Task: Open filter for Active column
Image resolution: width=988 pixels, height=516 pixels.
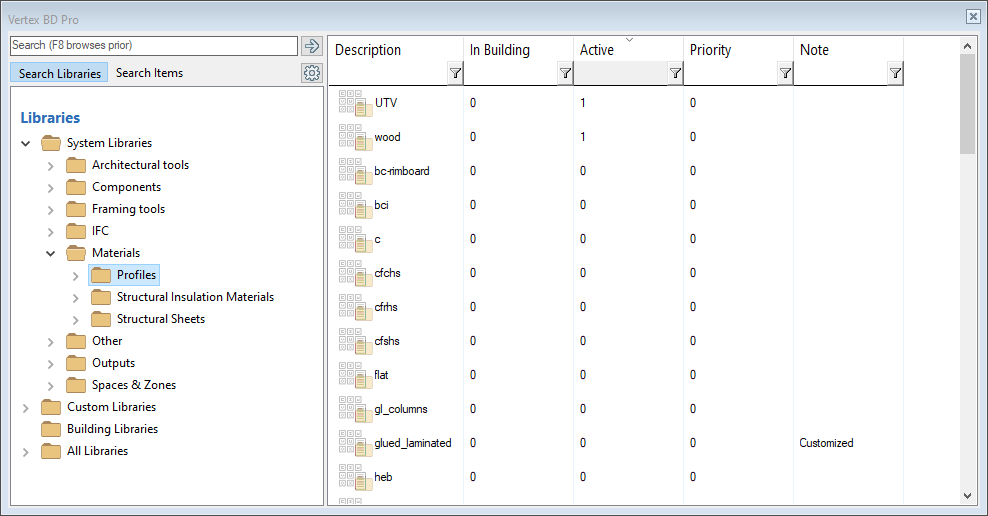Action: point(675,73)
